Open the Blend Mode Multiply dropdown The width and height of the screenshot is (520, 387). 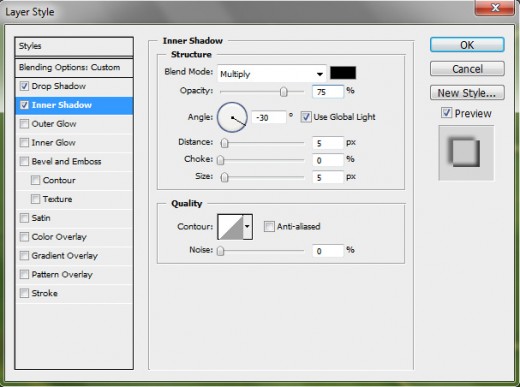(x=272, y=74)
